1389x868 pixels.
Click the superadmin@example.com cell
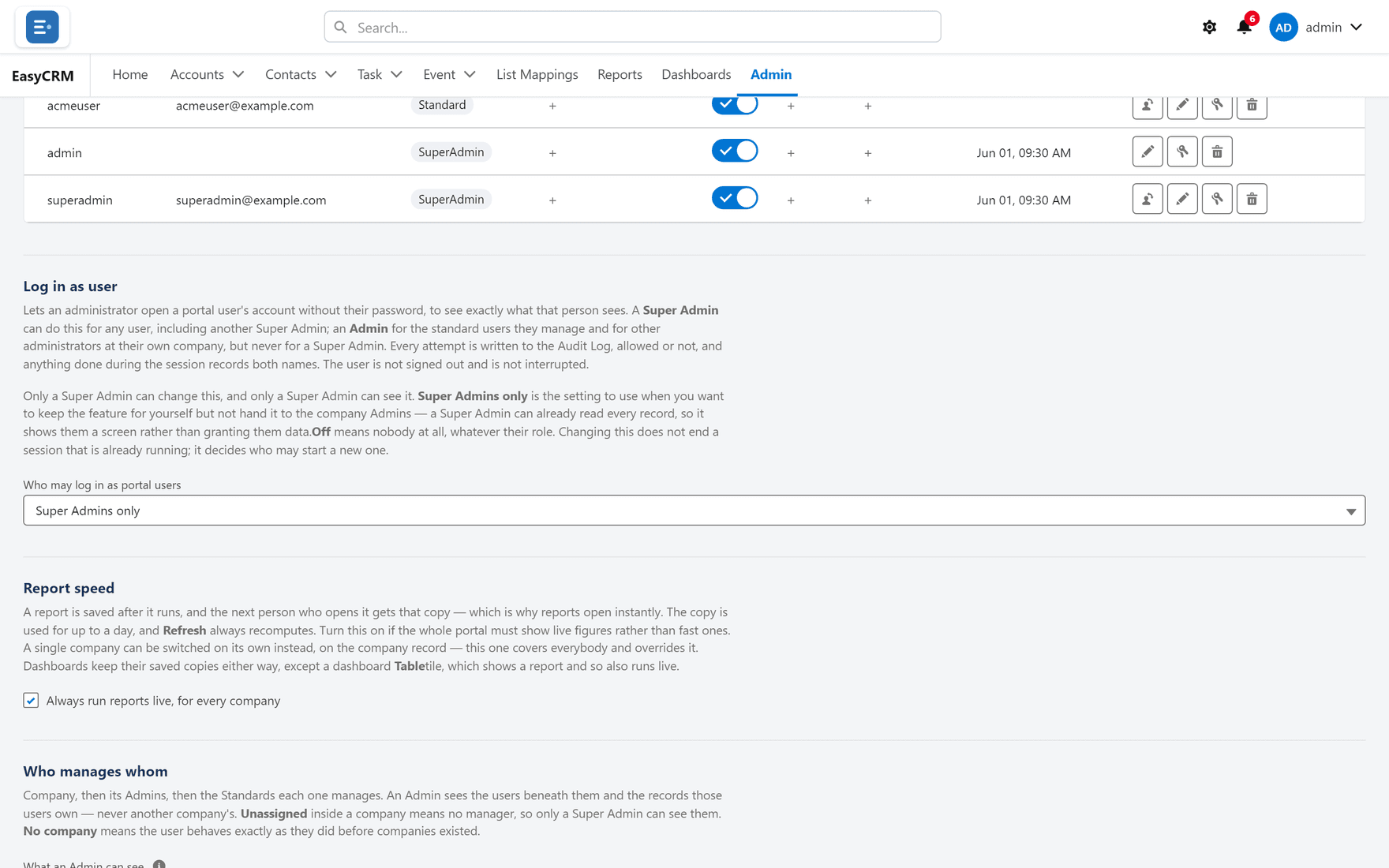click(251, 200)
